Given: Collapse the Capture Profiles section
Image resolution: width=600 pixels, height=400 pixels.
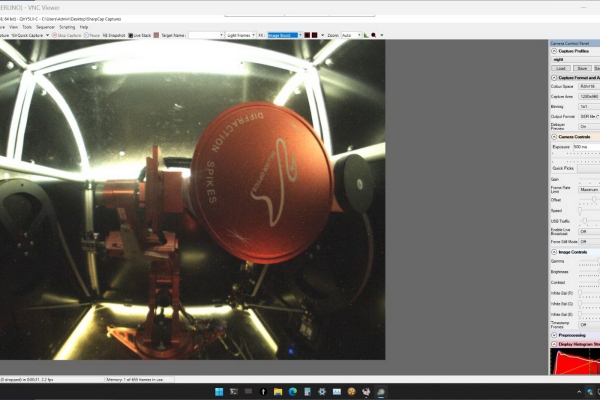Looking at the screenshot, I should (x=554, y=51).
